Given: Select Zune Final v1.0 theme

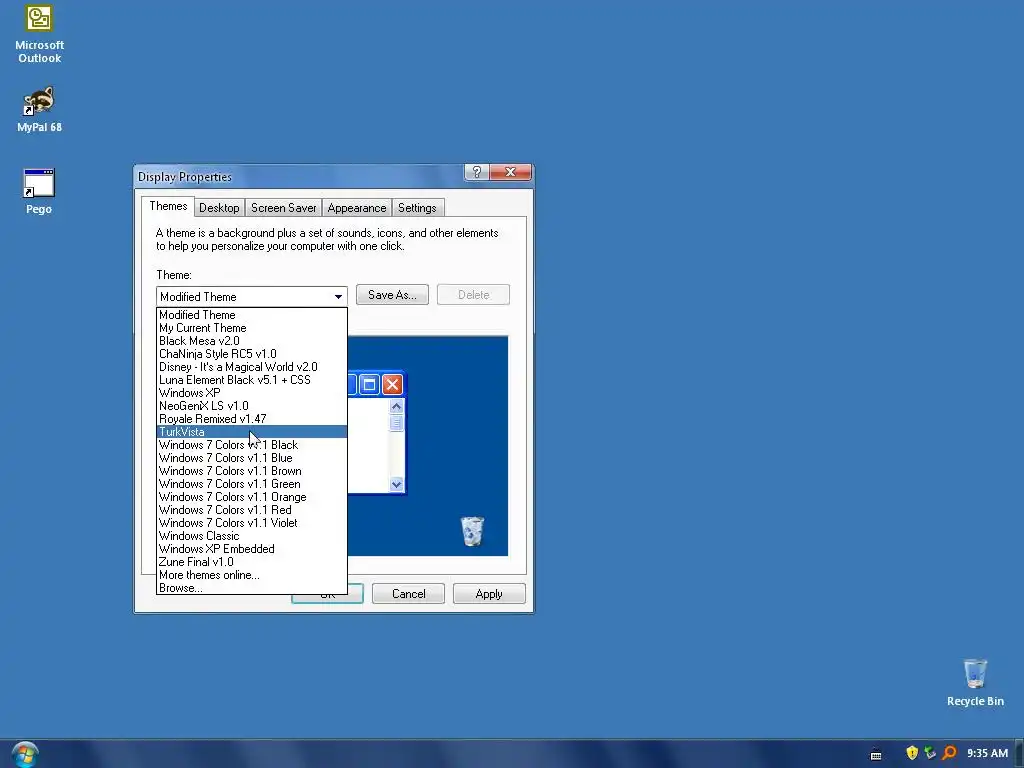Looking at the screenshot, I should coord(251,562).
